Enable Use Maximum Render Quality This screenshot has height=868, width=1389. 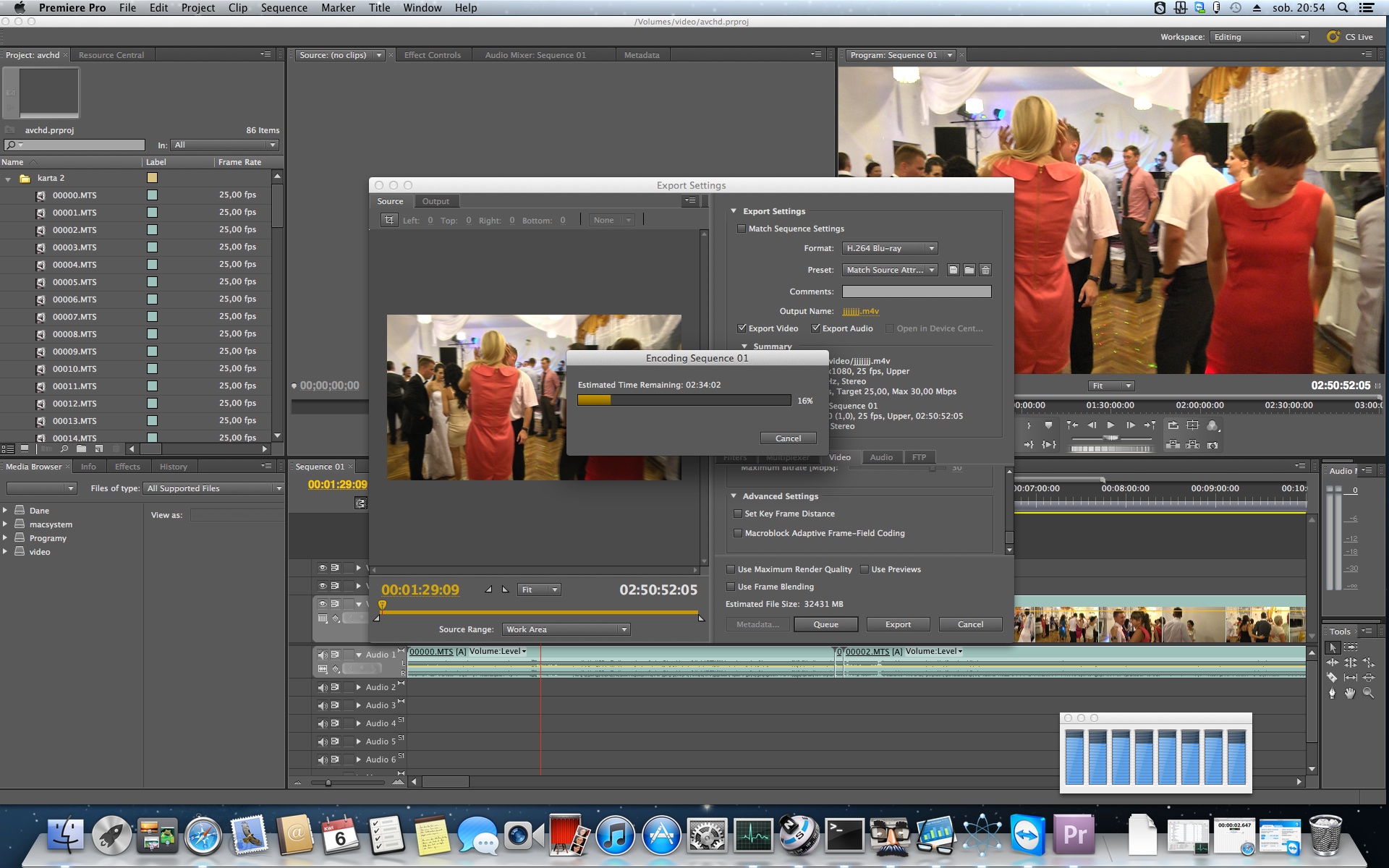pos(731,569)
